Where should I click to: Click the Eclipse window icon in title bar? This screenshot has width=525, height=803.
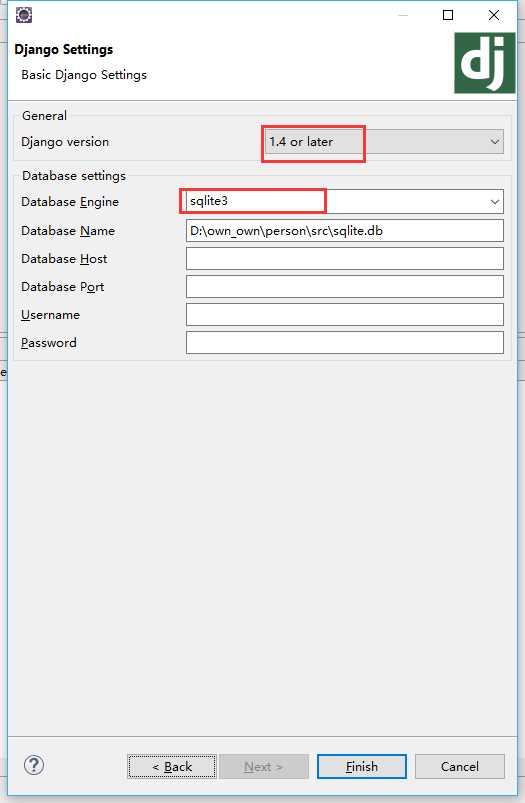tap(24, 15)
